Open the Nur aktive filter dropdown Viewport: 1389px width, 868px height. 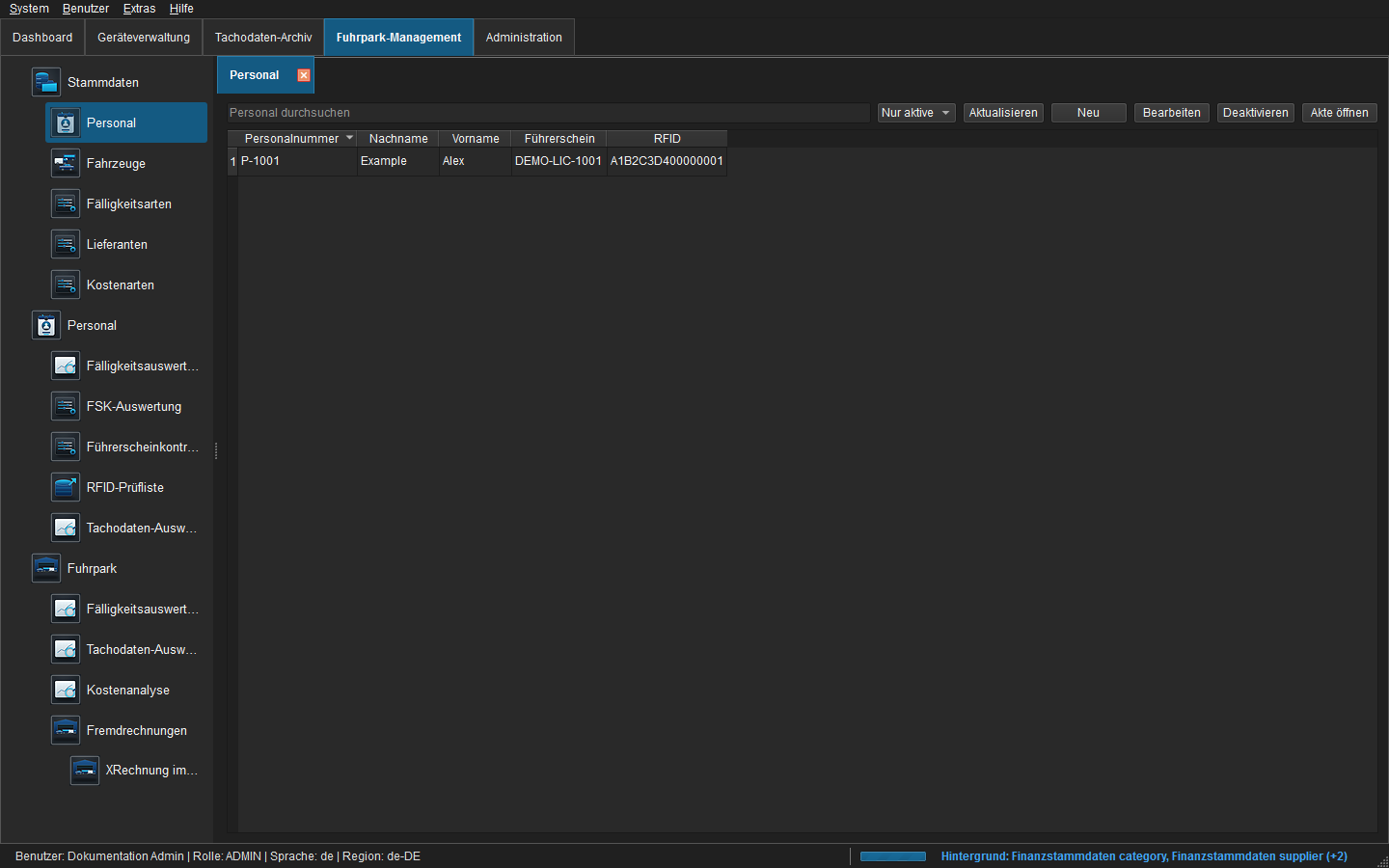(916, 113)
